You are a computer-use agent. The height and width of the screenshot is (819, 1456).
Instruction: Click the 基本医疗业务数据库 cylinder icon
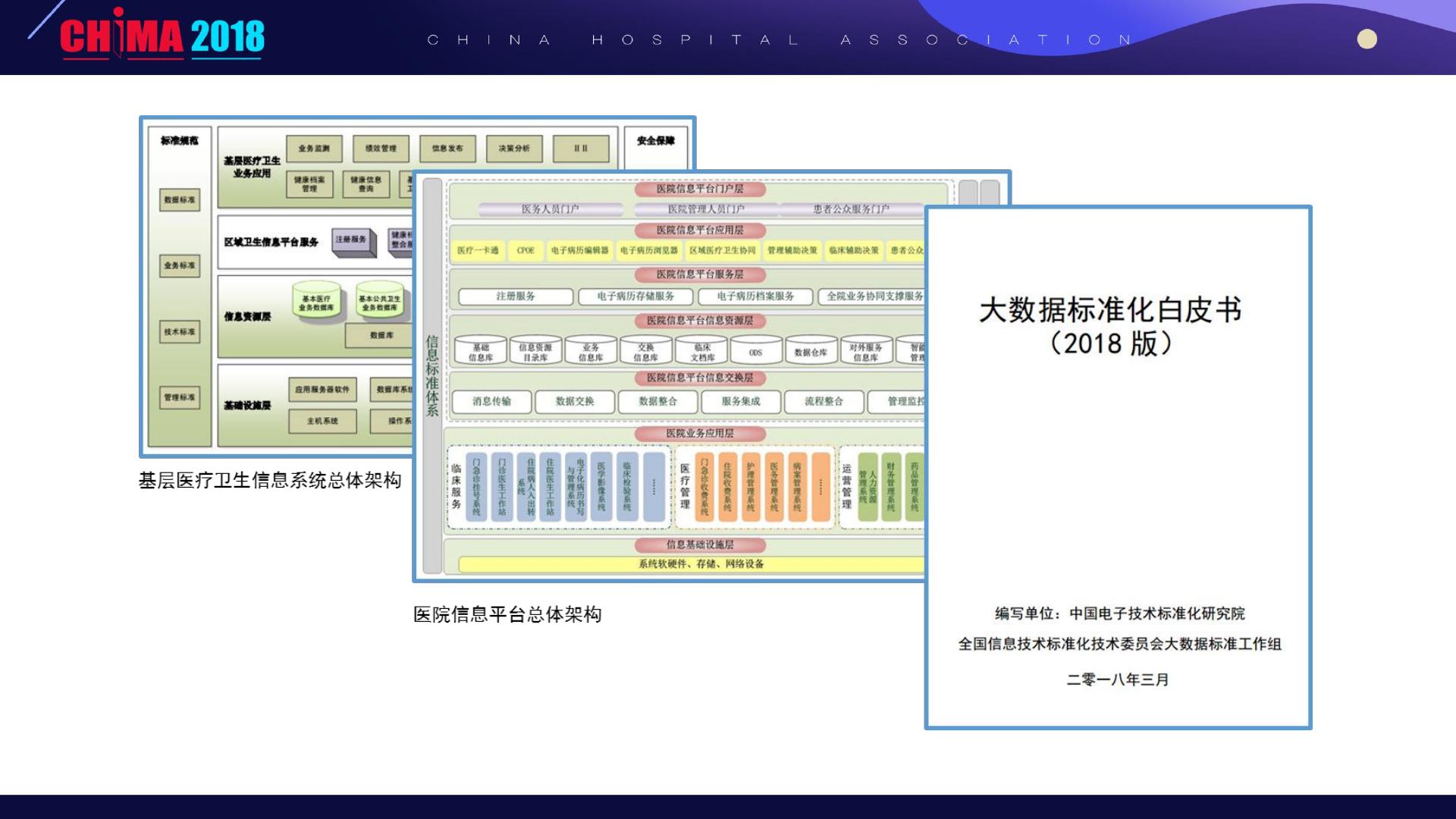[x=316, y=302]
